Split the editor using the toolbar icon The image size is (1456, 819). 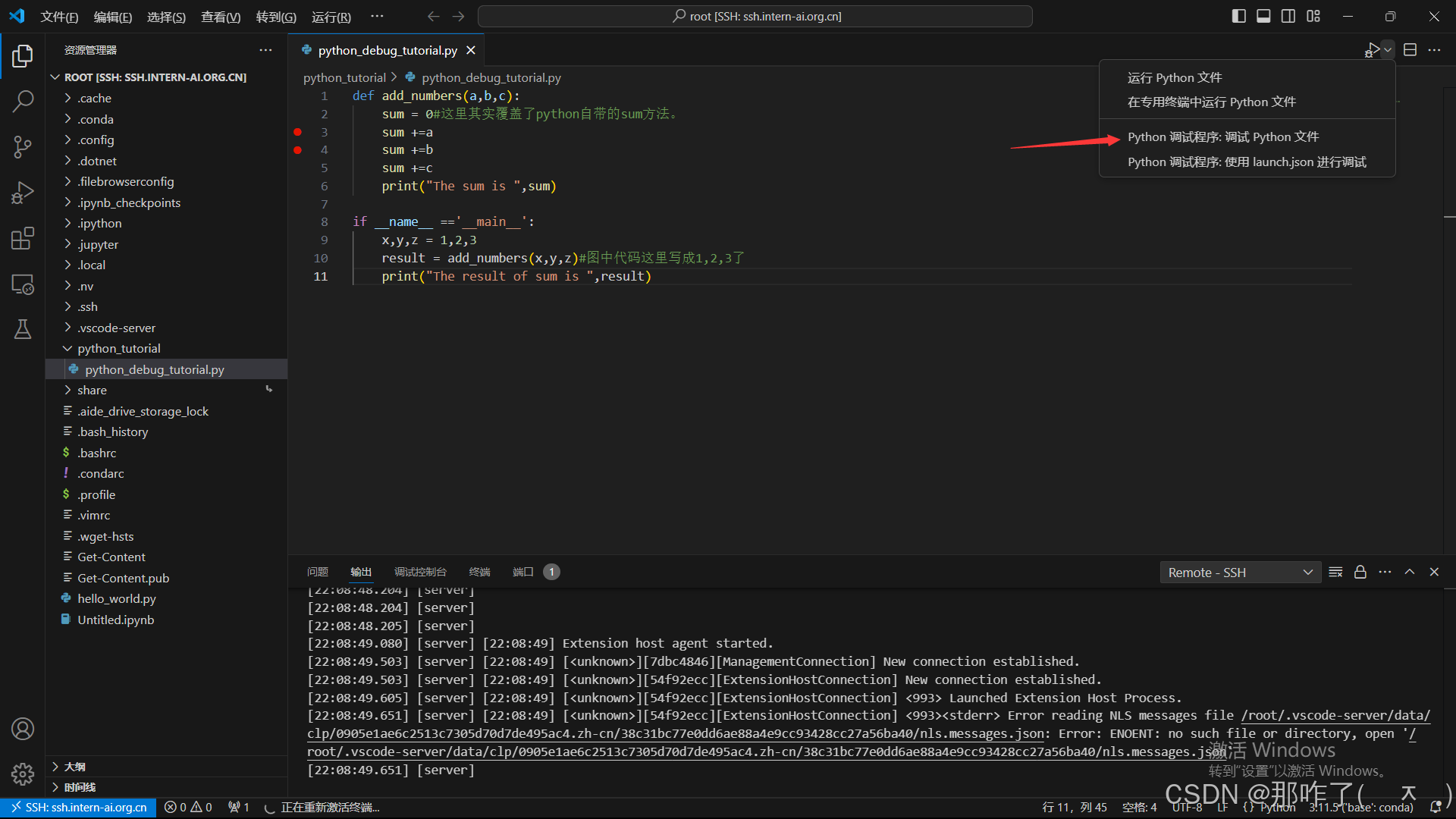pyautogui.click(x=1410, y=49)
